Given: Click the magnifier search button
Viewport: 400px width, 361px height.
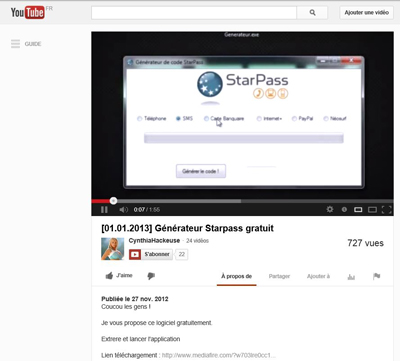Looking at the screenshot, I should (x=312, y=13).
